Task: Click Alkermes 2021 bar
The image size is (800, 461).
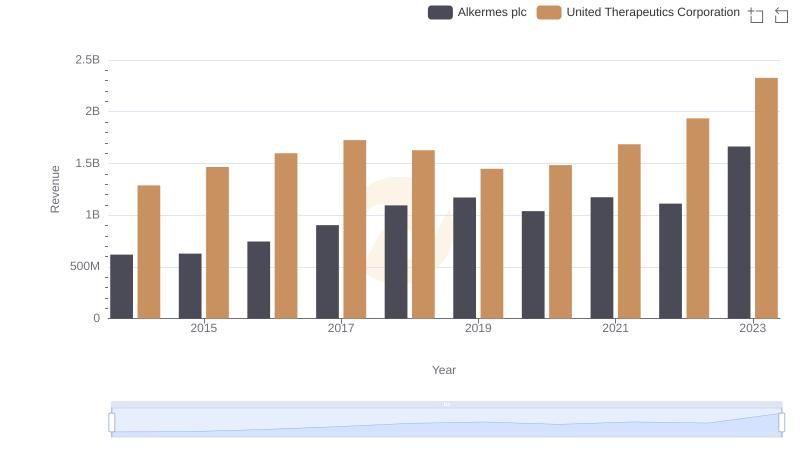Action: 602,258
